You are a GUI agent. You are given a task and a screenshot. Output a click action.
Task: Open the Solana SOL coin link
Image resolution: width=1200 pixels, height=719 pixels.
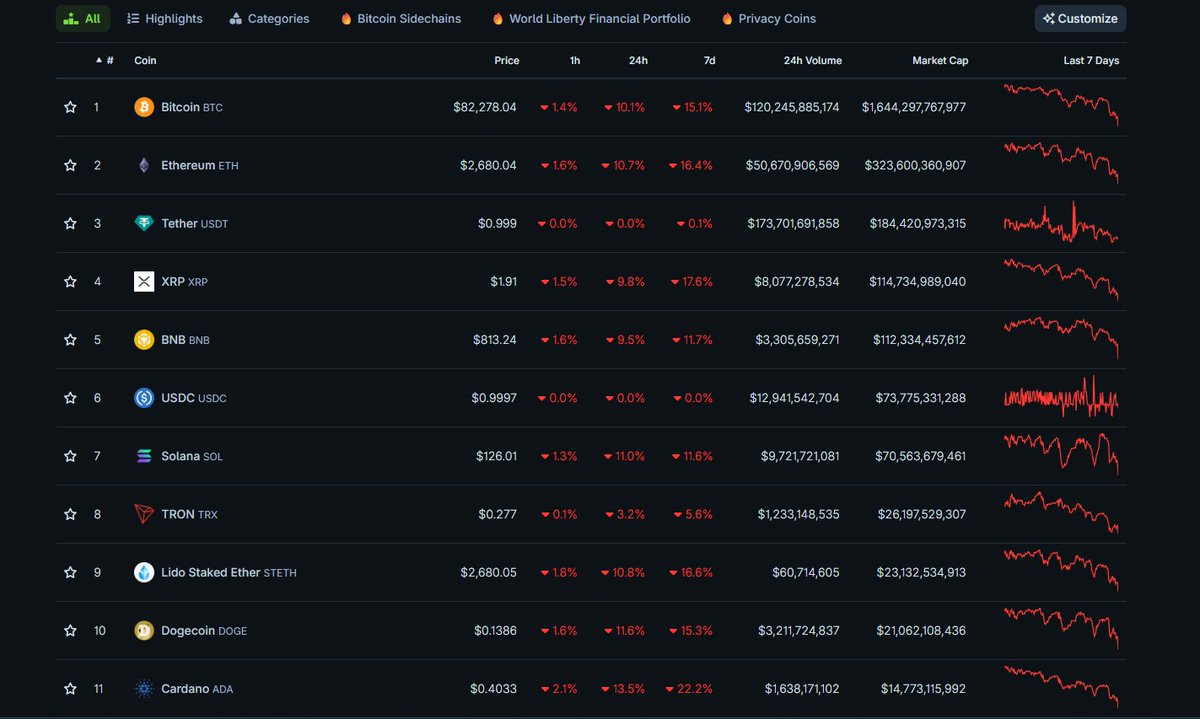pos(192,456)
